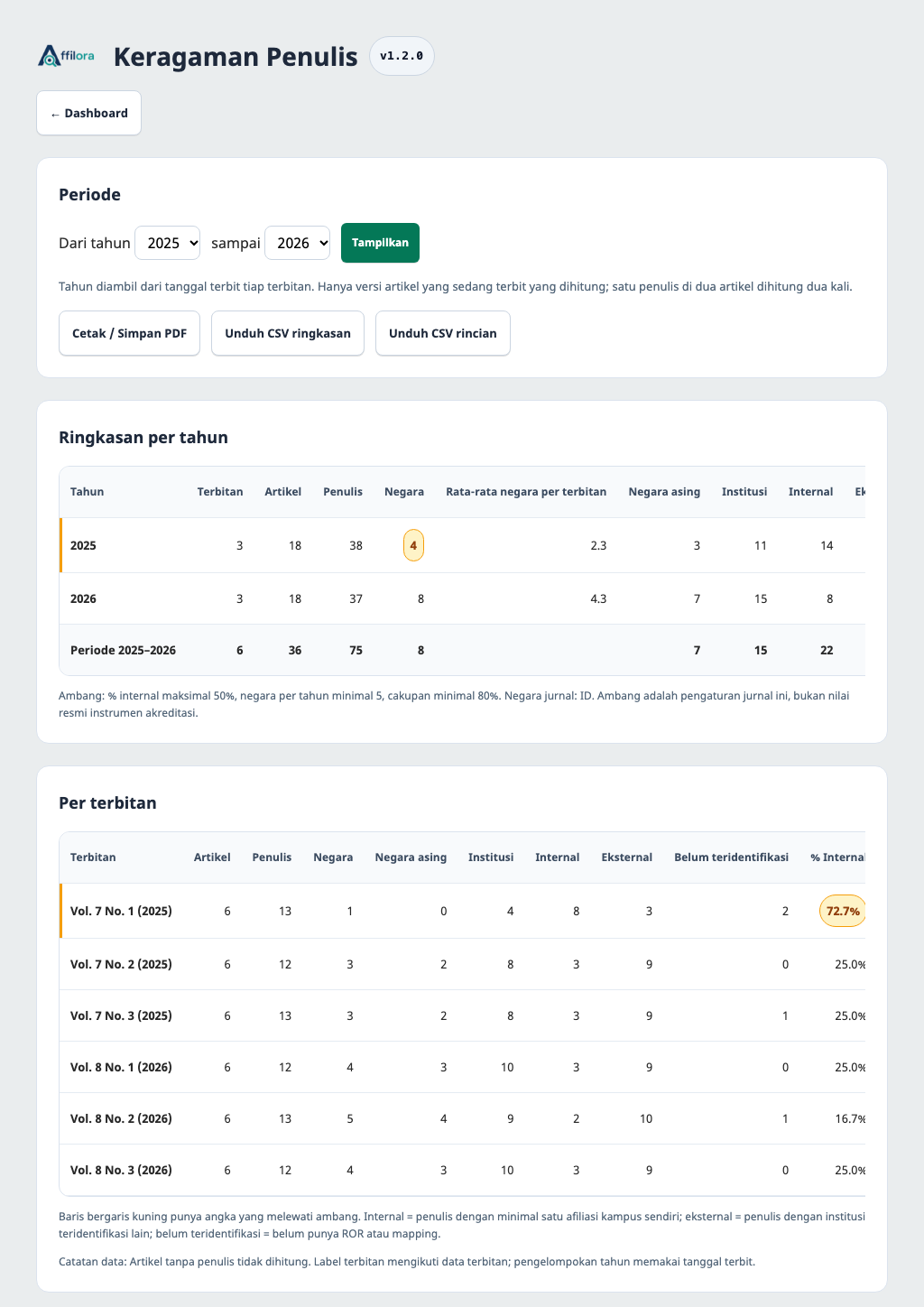This screenshot has width=924, height=1307.
Task: Click the 2025 row label in yearly summary
Action: pyautogui.click(x=83, y=545)
